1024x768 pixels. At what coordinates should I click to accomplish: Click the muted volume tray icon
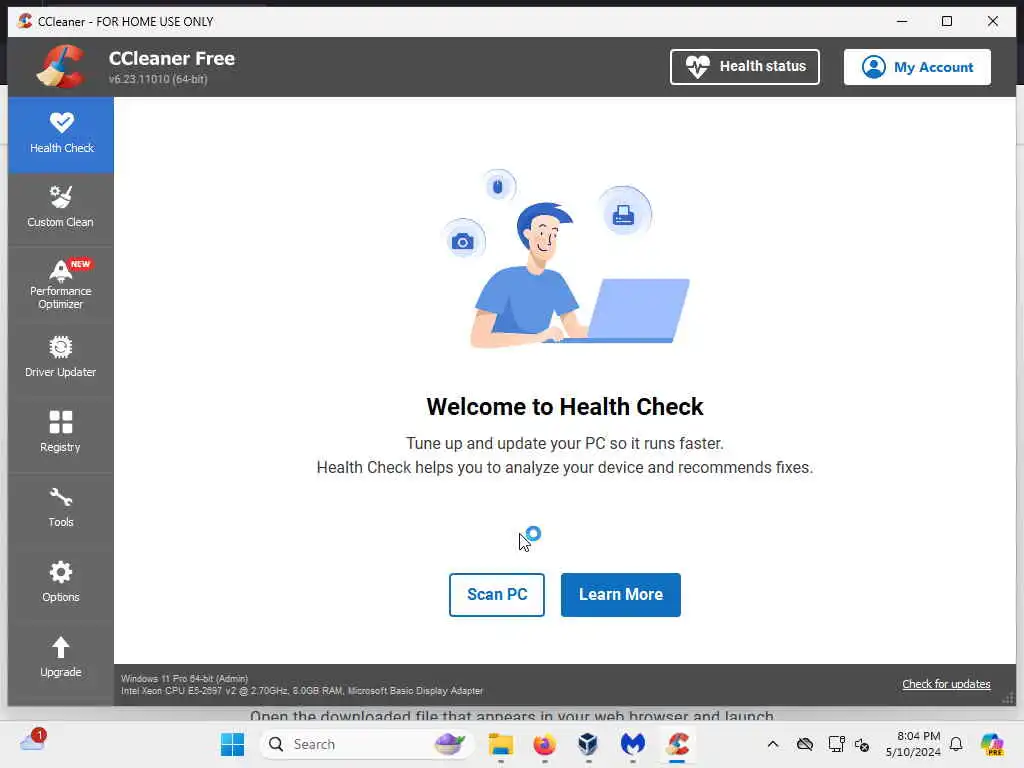(x=862, y=744)
